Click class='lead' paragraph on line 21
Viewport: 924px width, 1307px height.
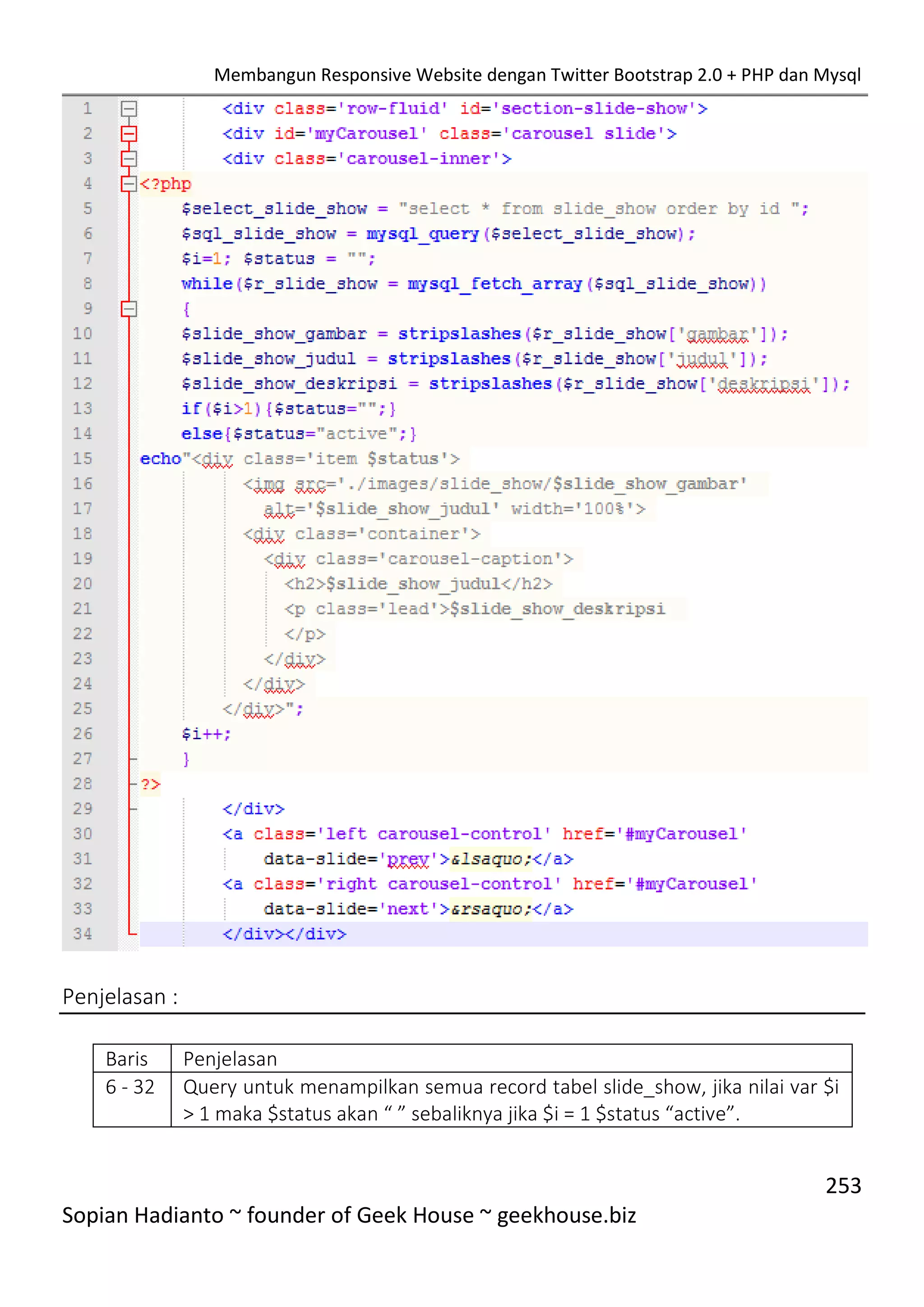click(475, 609)
